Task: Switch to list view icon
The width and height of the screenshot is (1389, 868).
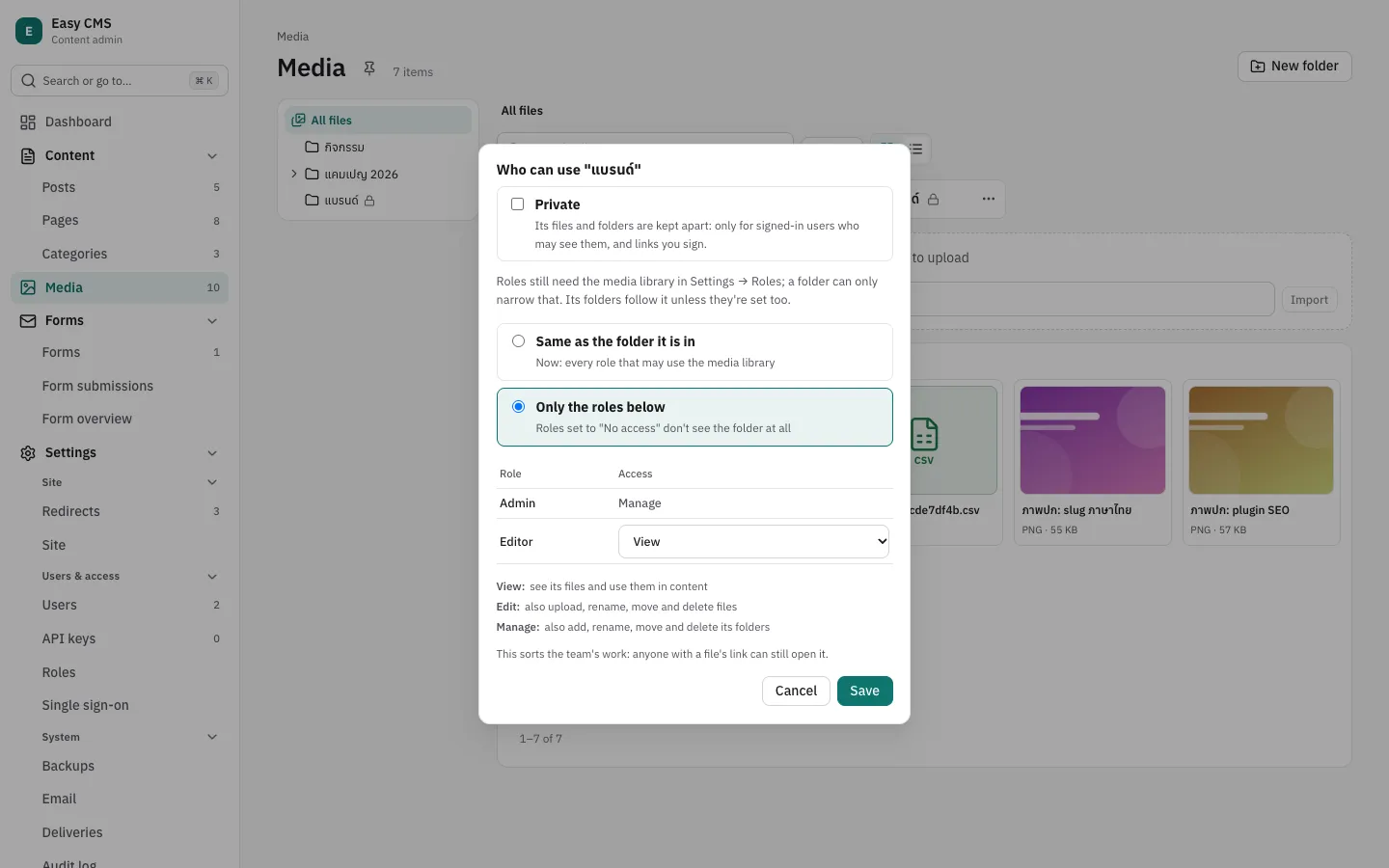Action: click(915, 149)
